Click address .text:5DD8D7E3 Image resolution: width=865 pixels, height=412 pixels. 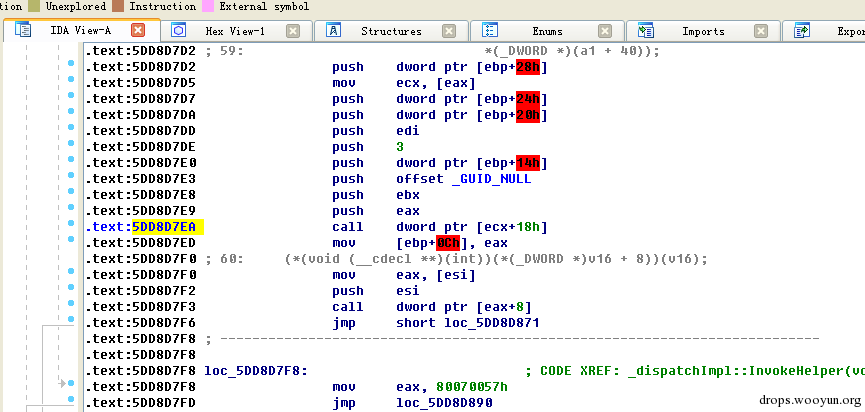(141, 179)
